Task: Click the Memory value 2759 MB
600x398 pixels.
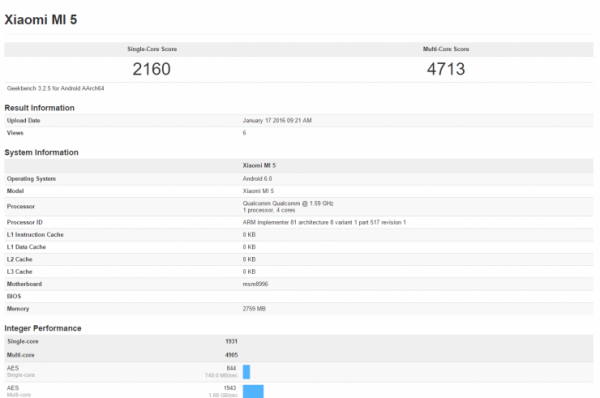Action: 254,308
